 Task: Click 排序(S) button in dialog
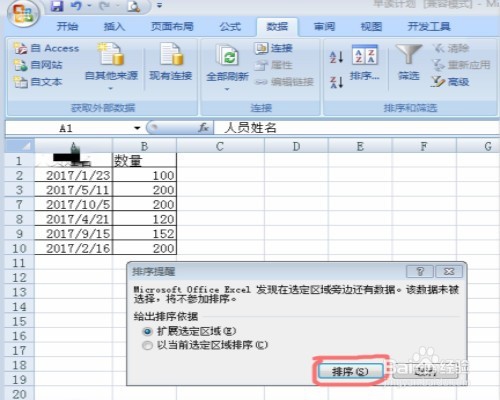[350, 371]
